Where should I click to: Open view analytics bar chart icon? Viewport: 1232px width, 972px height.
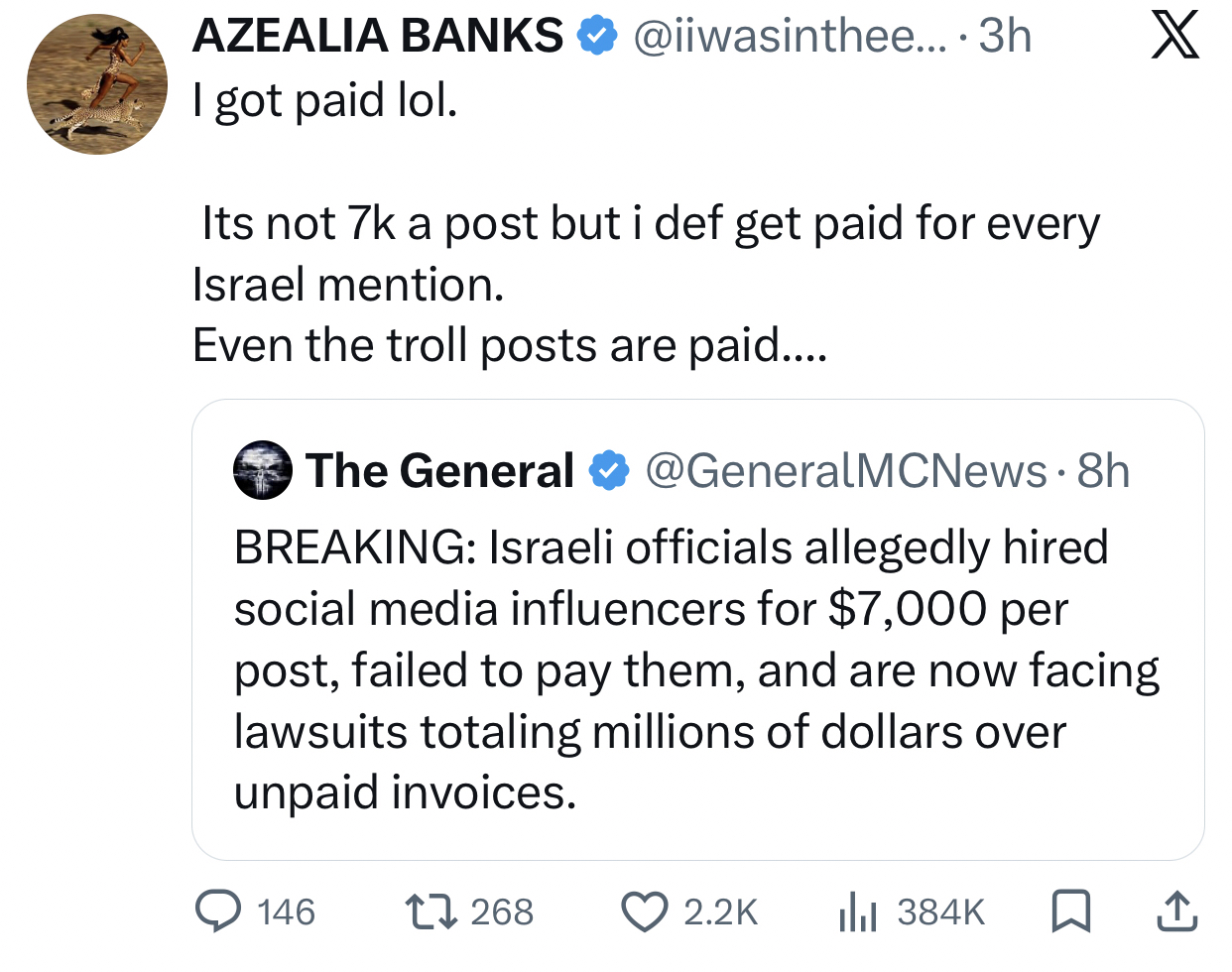(858, 911)
